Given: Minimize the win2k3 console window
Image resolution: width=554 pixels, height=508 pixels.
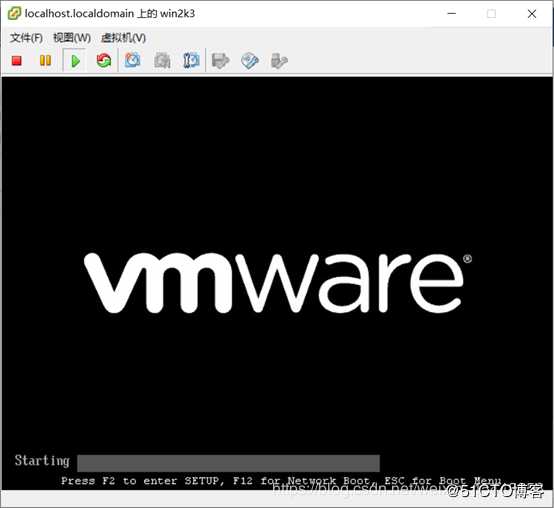Looking at the screenshot, I should pyautogui.click(x=452, y=13).
